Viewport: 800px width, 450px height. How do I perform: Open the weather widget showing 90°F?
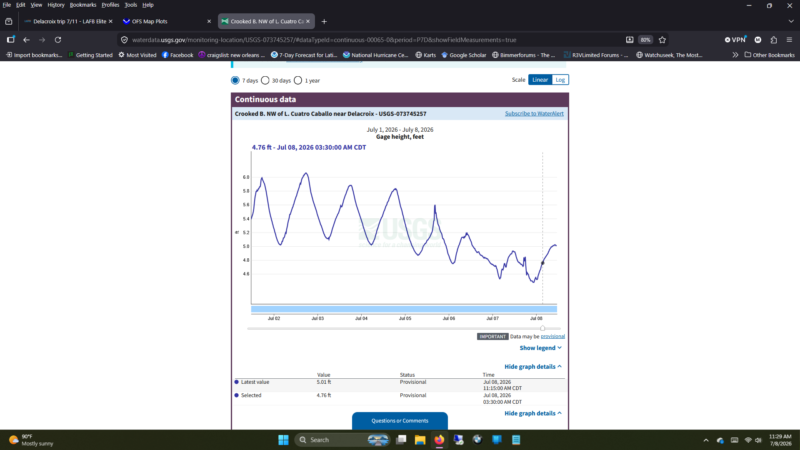pyautogui.click(x=32, y=440)
